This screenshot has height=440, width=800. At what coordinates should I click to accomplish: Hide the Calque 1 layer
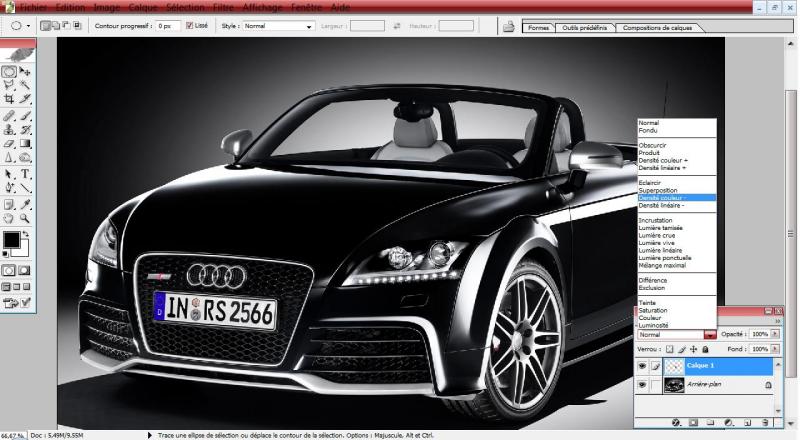point(642,366)
